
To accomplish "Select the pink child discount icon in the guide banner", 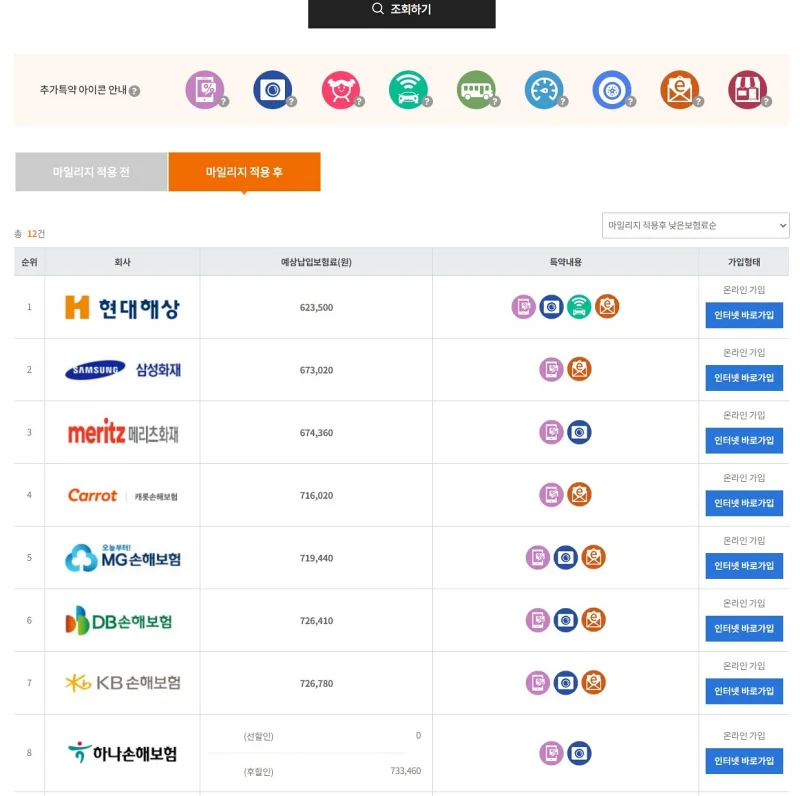I will 341,89.
